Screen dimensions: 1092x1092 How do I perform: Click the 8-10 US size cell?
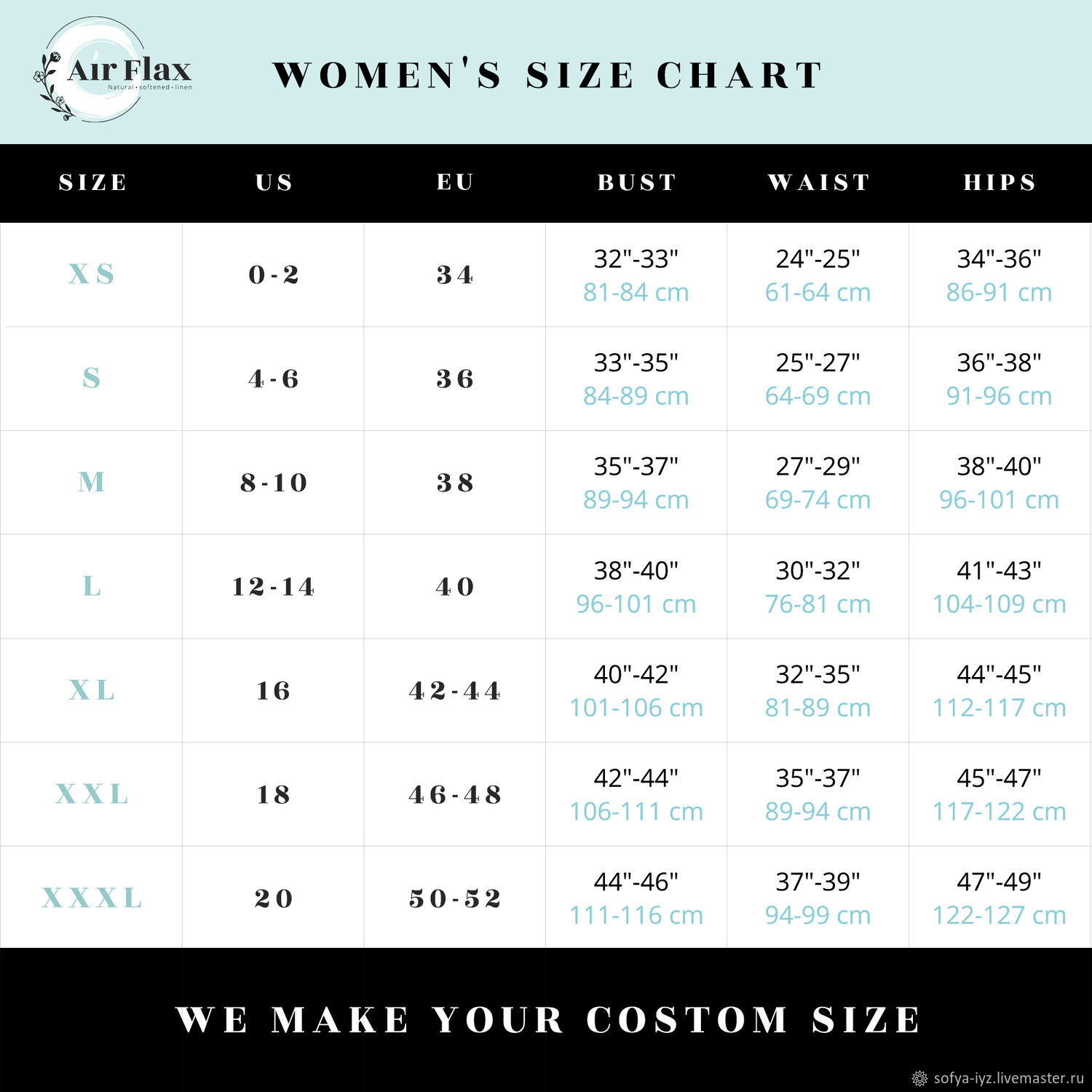pos(273,482)
